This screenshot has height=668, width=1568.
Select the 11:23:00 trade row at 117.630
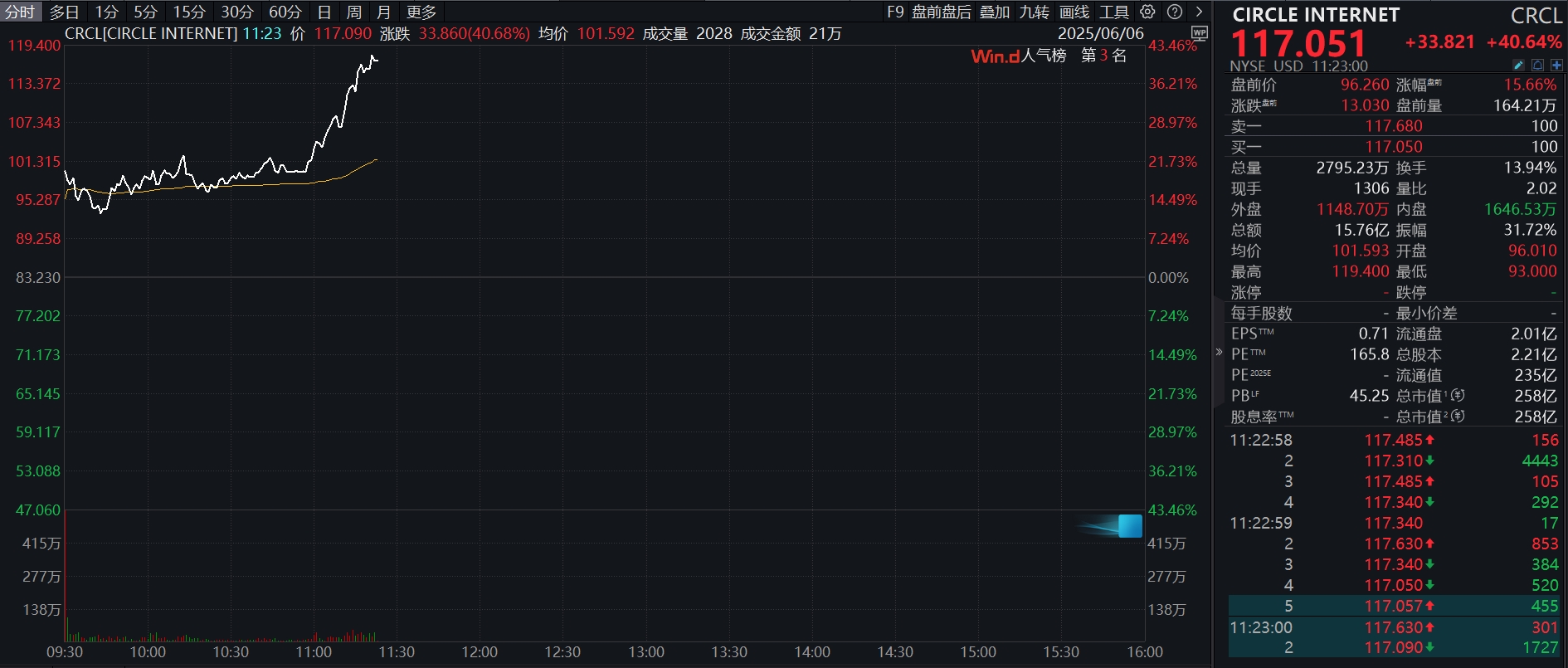[x=1394, y=627]
